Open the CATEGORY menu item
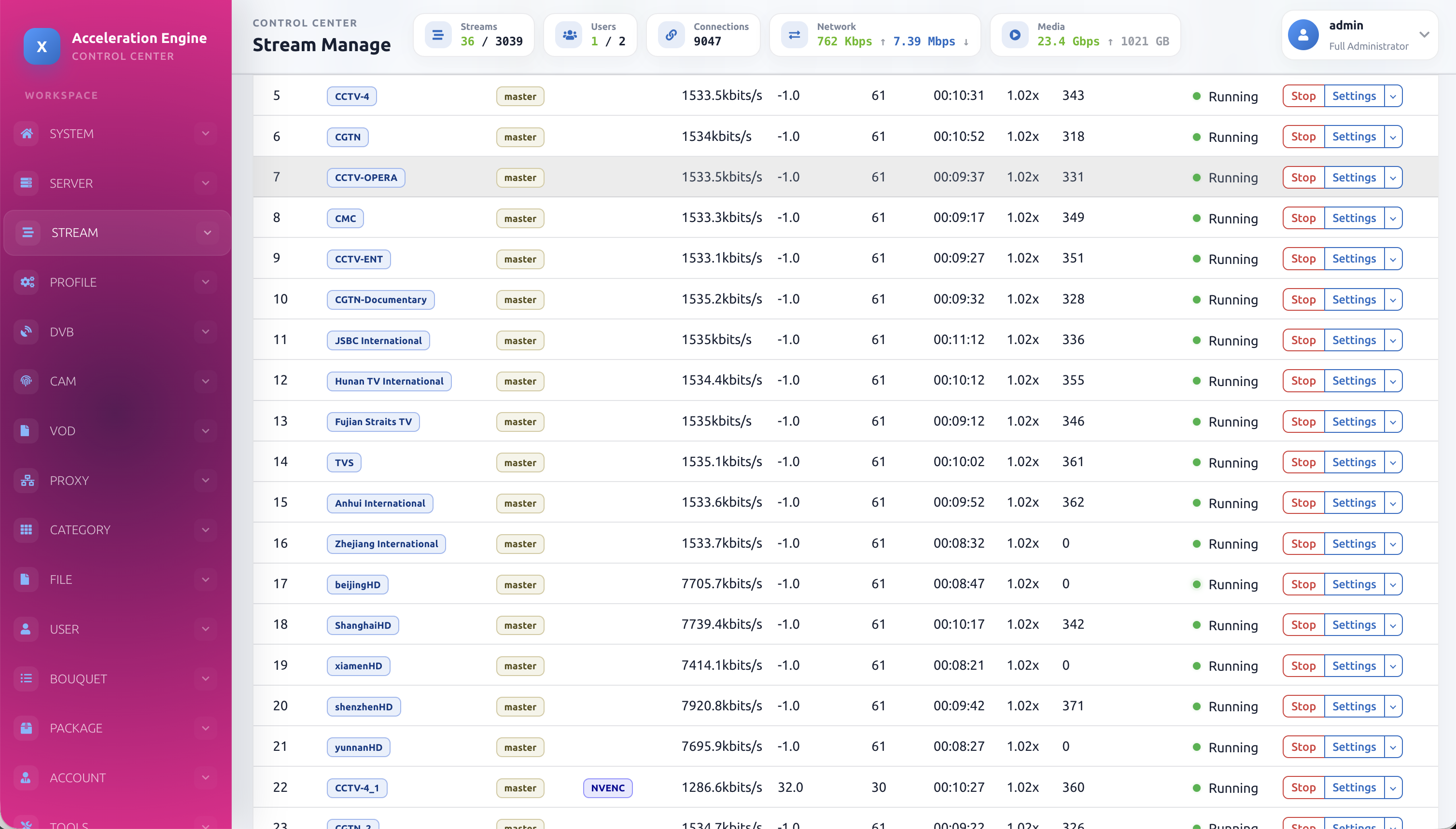 [117, 529]
